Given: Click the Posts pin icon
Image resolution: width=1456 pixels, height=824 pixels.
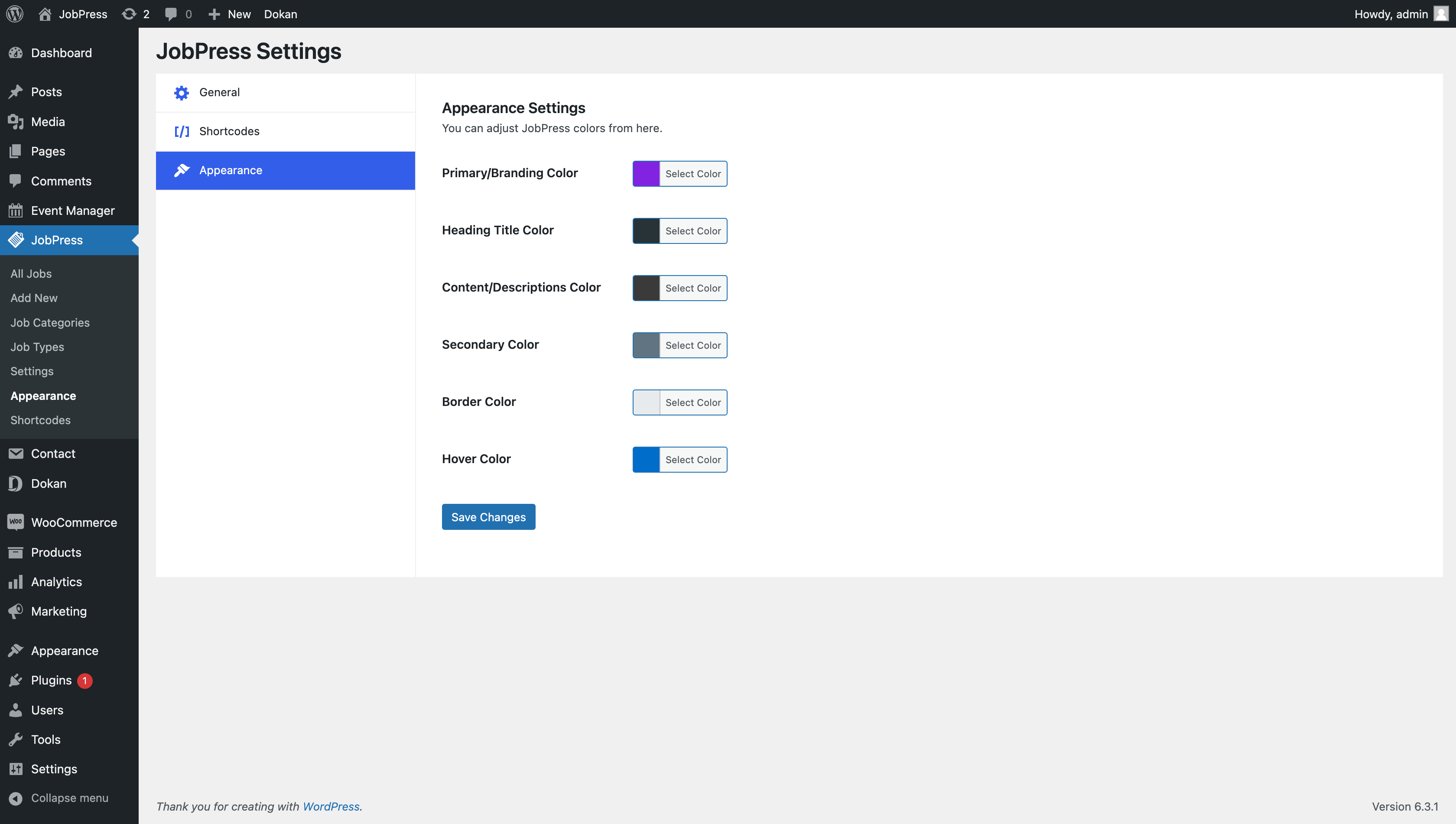Looking at the screenshot, I should click(16, 92).
